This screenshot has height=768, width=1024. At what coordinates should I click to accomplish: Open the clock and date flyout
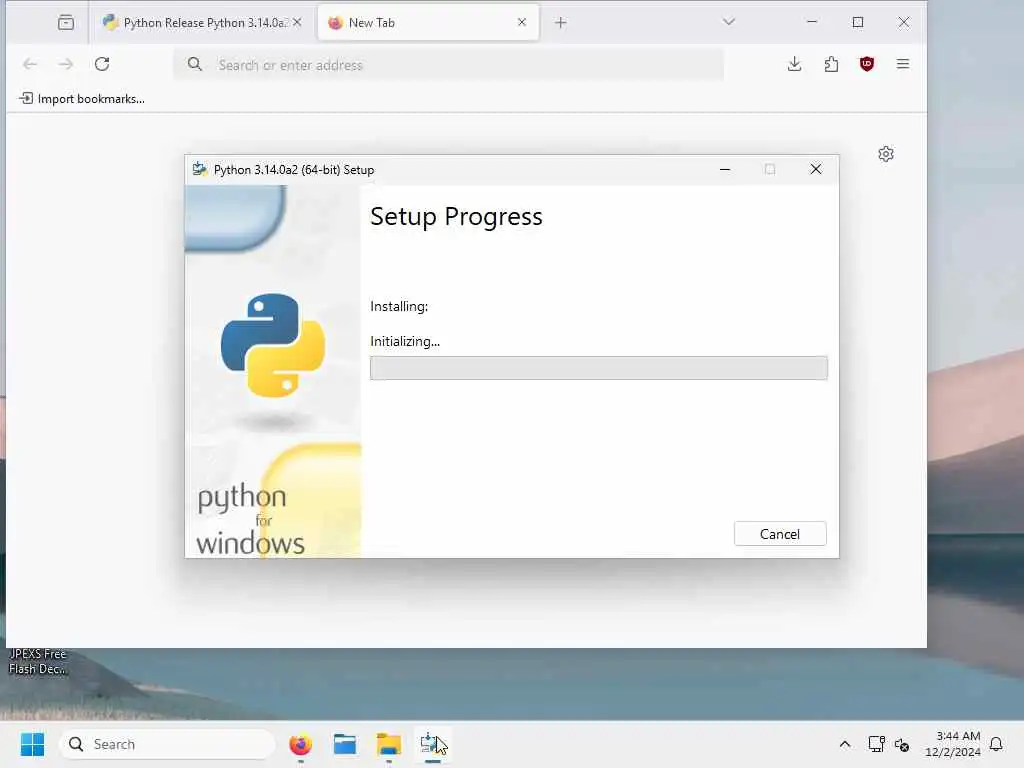[952, 744]
